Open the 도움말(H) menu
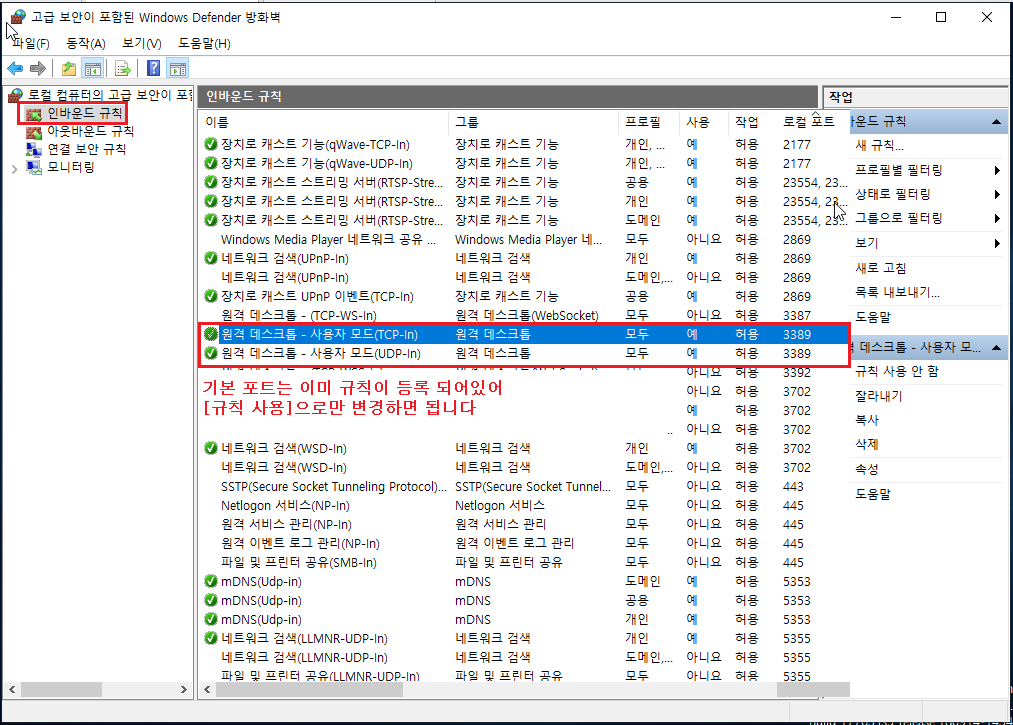This screenshot has height=725, width=1013. pos(204,43)
